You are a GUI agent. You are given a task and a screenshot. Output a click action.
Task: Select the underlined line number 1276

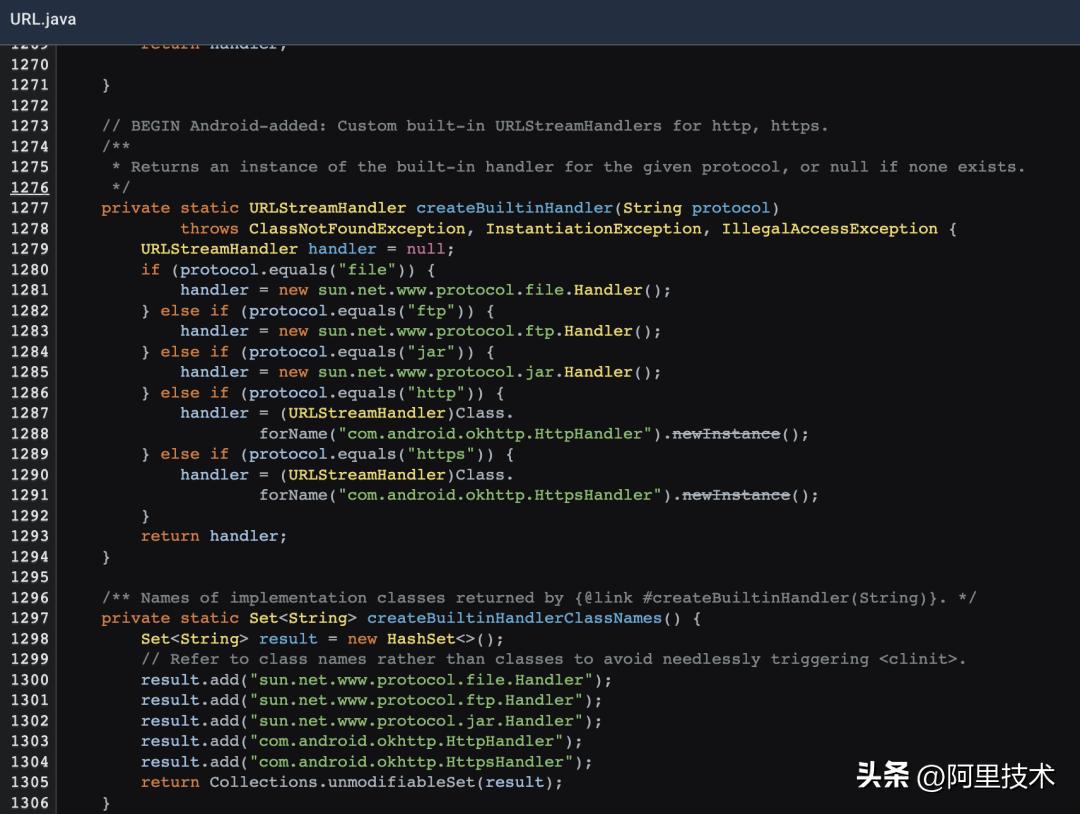(x=29, y=187)
